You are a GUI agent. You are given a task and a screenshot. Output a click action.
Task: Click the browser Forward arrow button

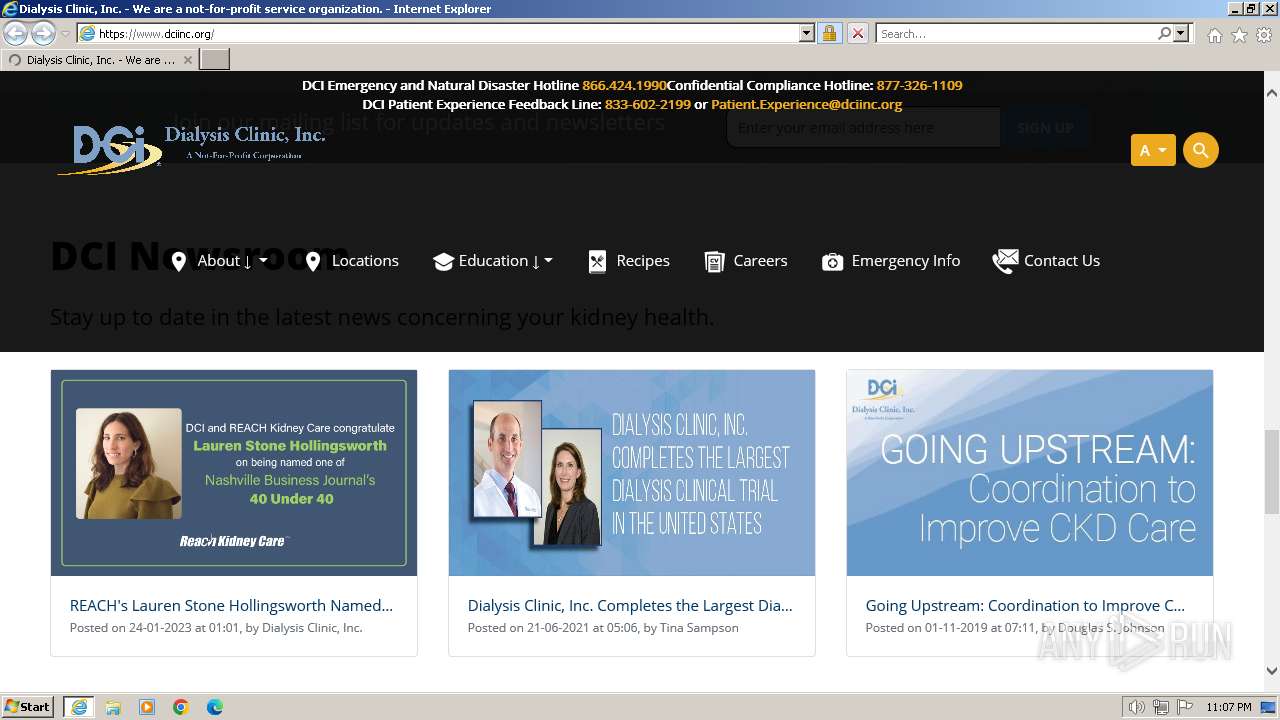[43, 33]
